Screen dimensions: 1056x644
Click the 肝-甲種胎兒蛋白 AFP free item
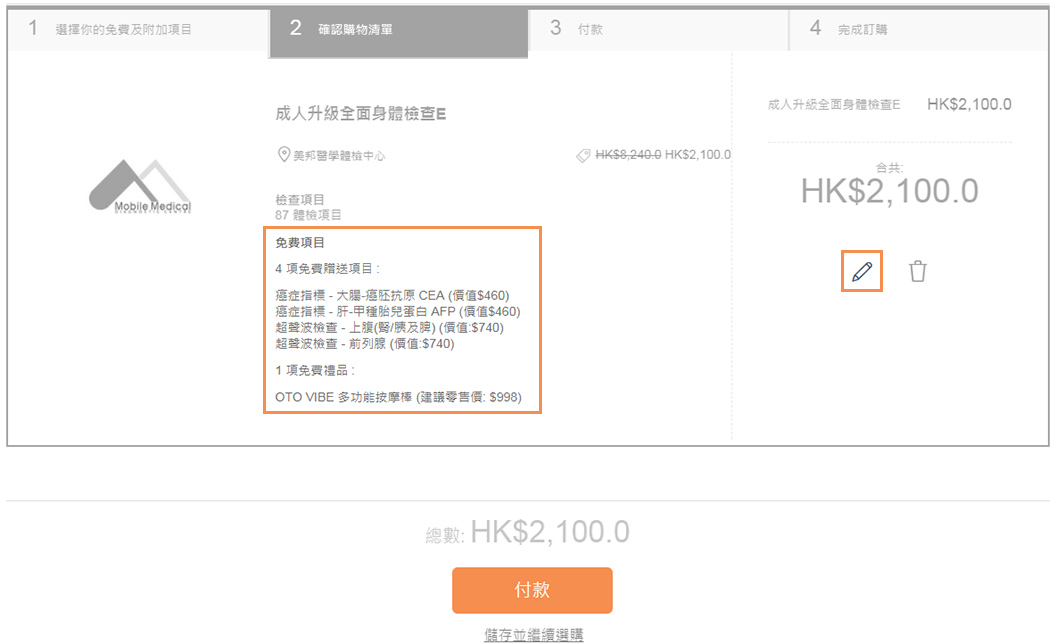[397, 312]
